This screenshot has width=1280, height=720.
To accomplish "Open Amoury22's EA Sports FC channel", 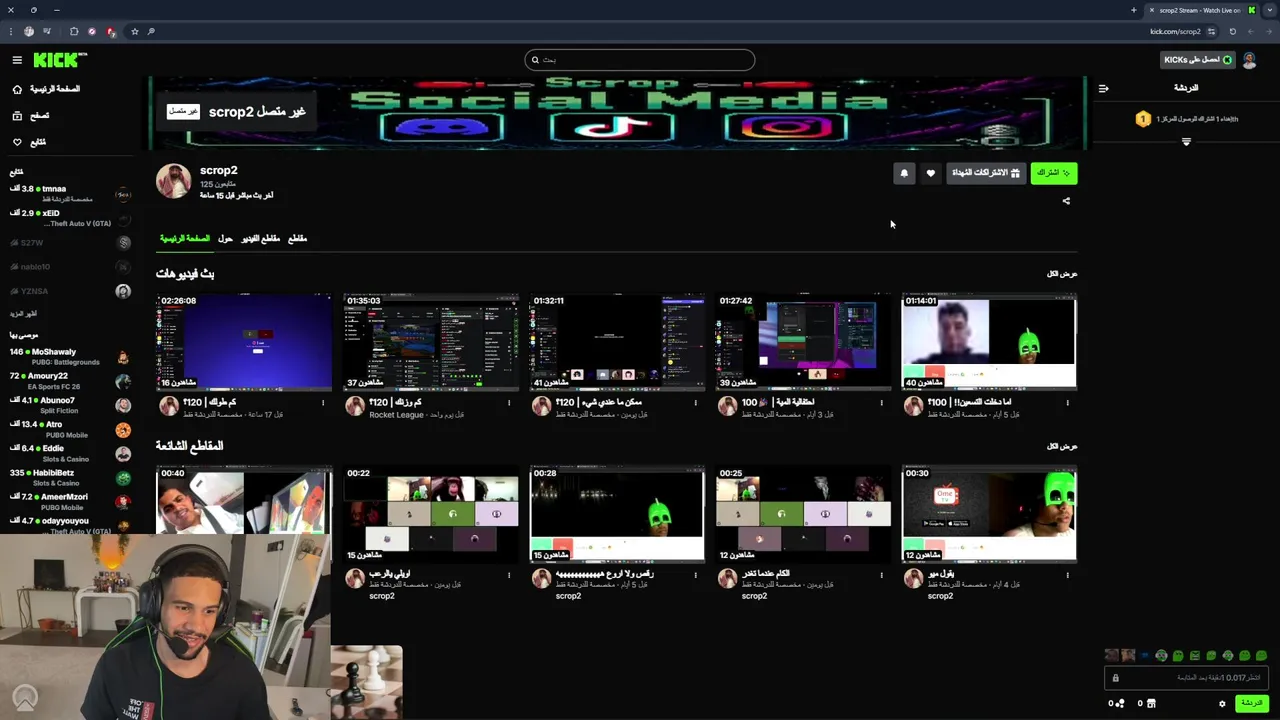I will point(70,381).
